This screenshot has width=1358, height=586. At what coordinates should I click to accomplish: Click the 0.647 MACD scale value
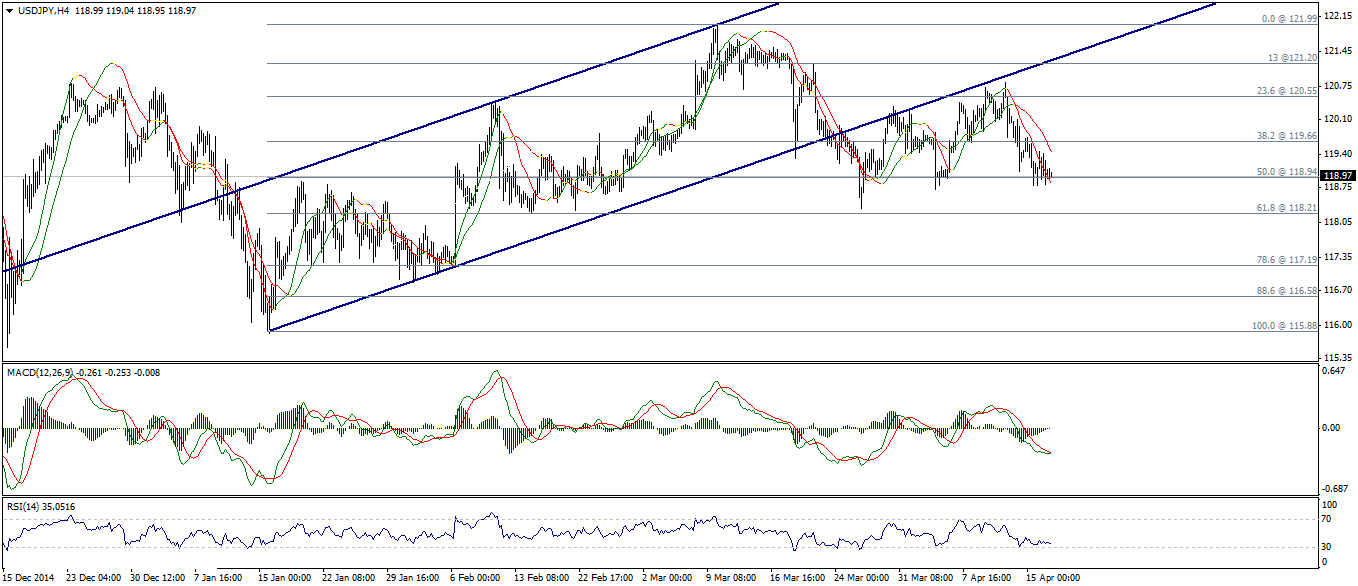click(x=1335, y=371)
